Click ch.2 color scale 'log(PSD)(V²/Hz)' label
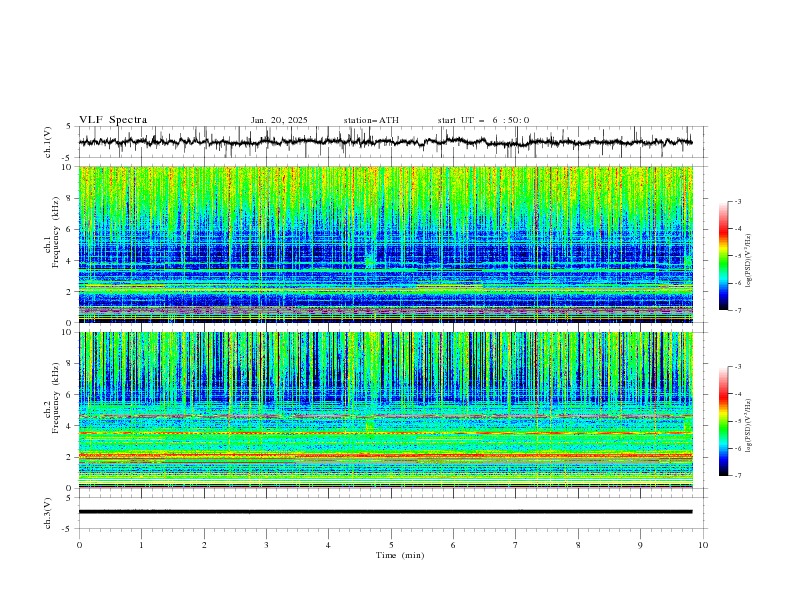792x612 pixels. [749, 425]
